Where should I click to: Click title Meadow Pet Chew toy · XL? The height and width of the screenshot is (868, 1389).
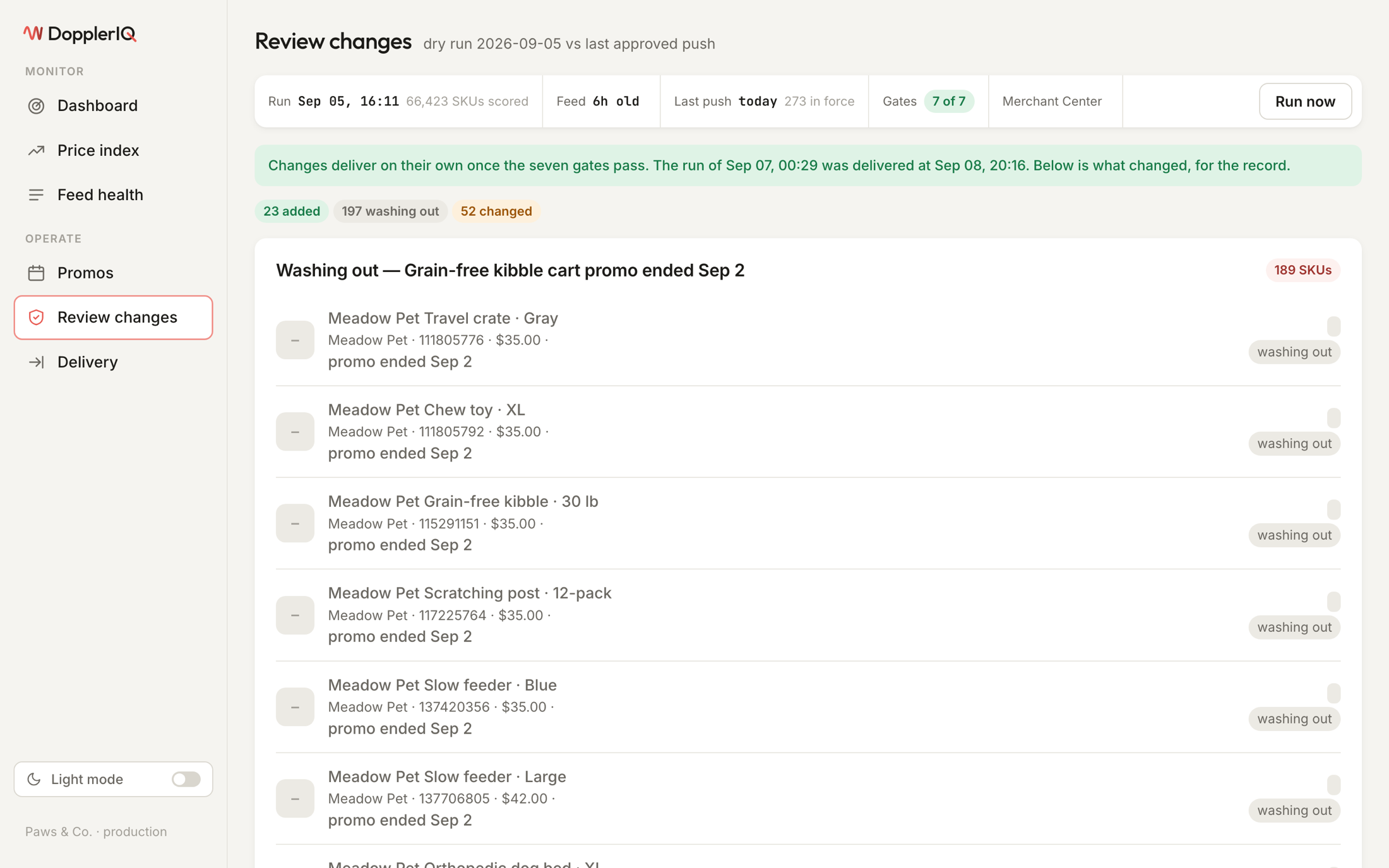[x=426, y=410]
